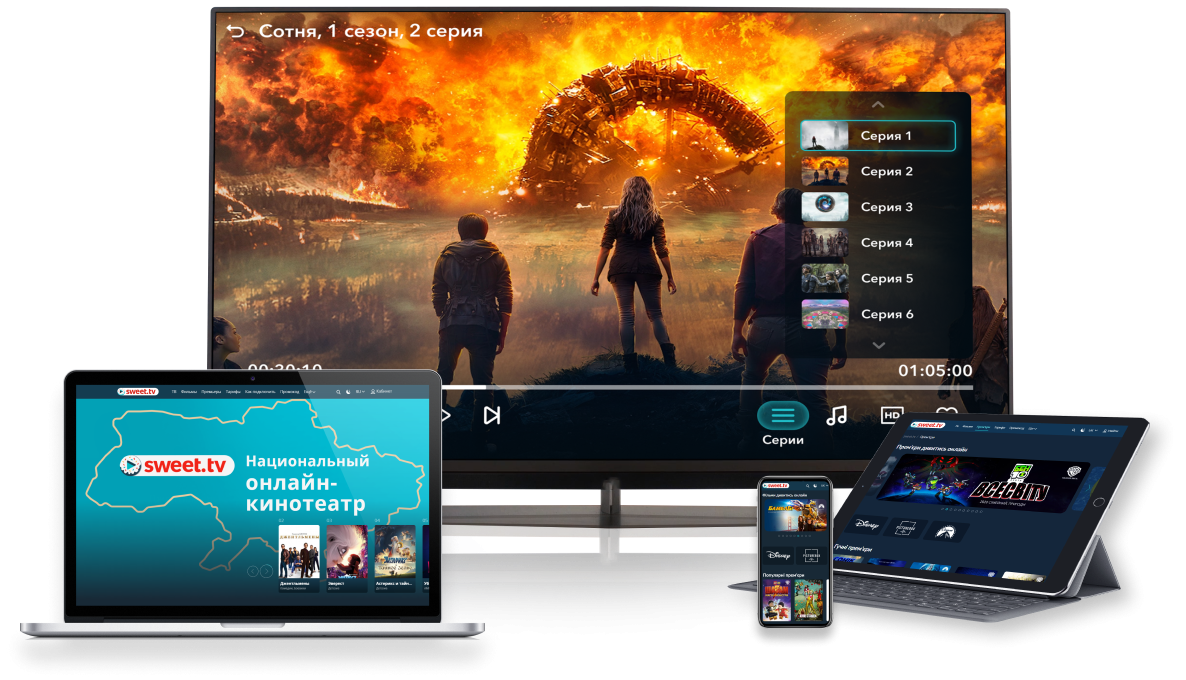Click the total duration 01:05:00 on TV
Image resolution: width=1186 pixels, height=680 pixels.
tap(935, 371)
